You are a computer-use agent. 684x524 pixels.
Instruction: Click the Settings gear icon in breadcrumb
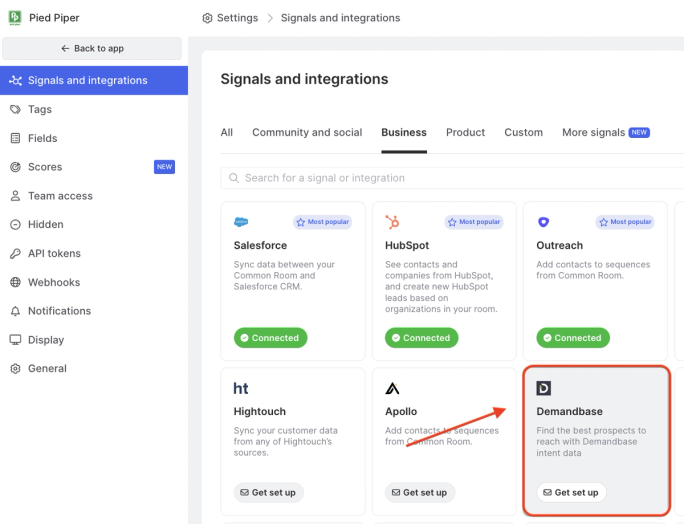[x=207, y=18]
